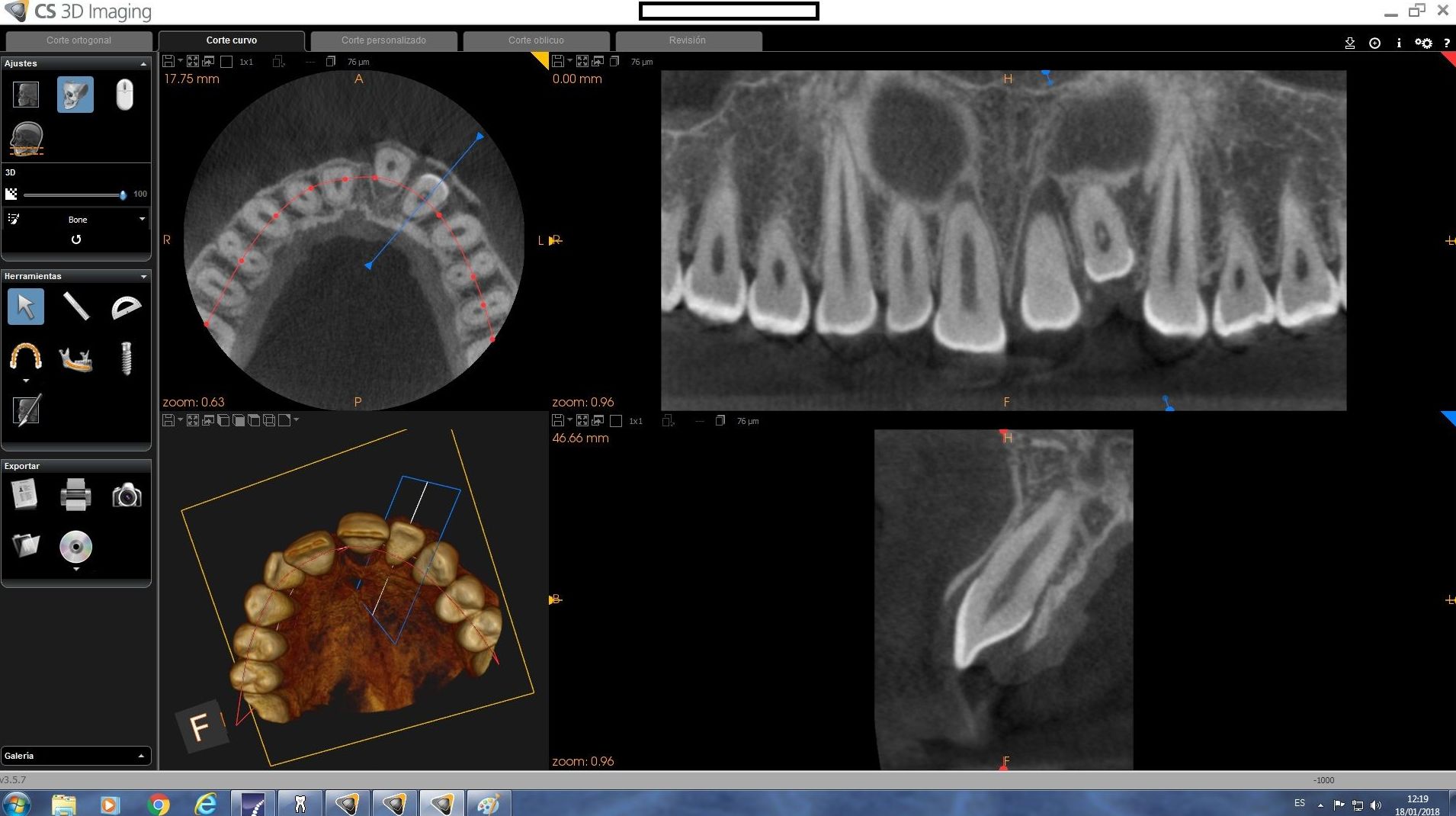Launch Google Chrome from the taskbar
The image size is (1456, 816).
(x=159, y=805)
